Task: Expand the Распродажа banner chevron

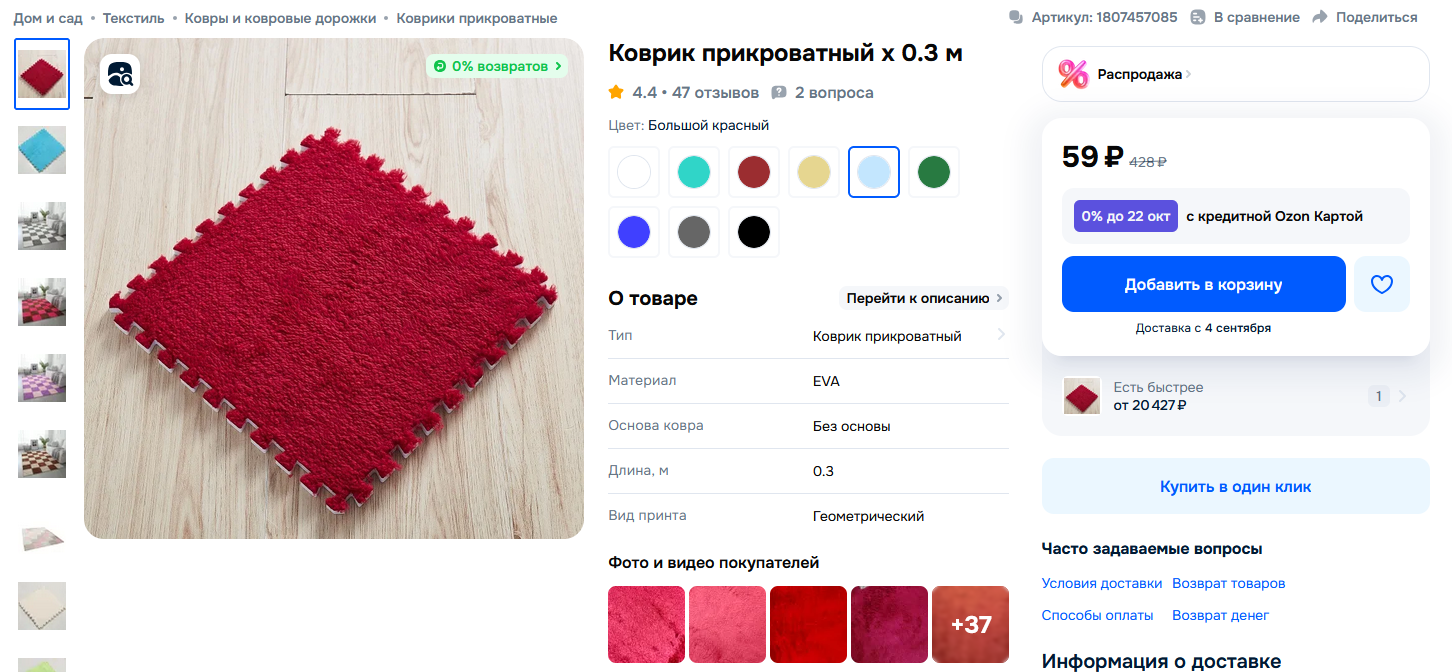Action: [1189, 74]
